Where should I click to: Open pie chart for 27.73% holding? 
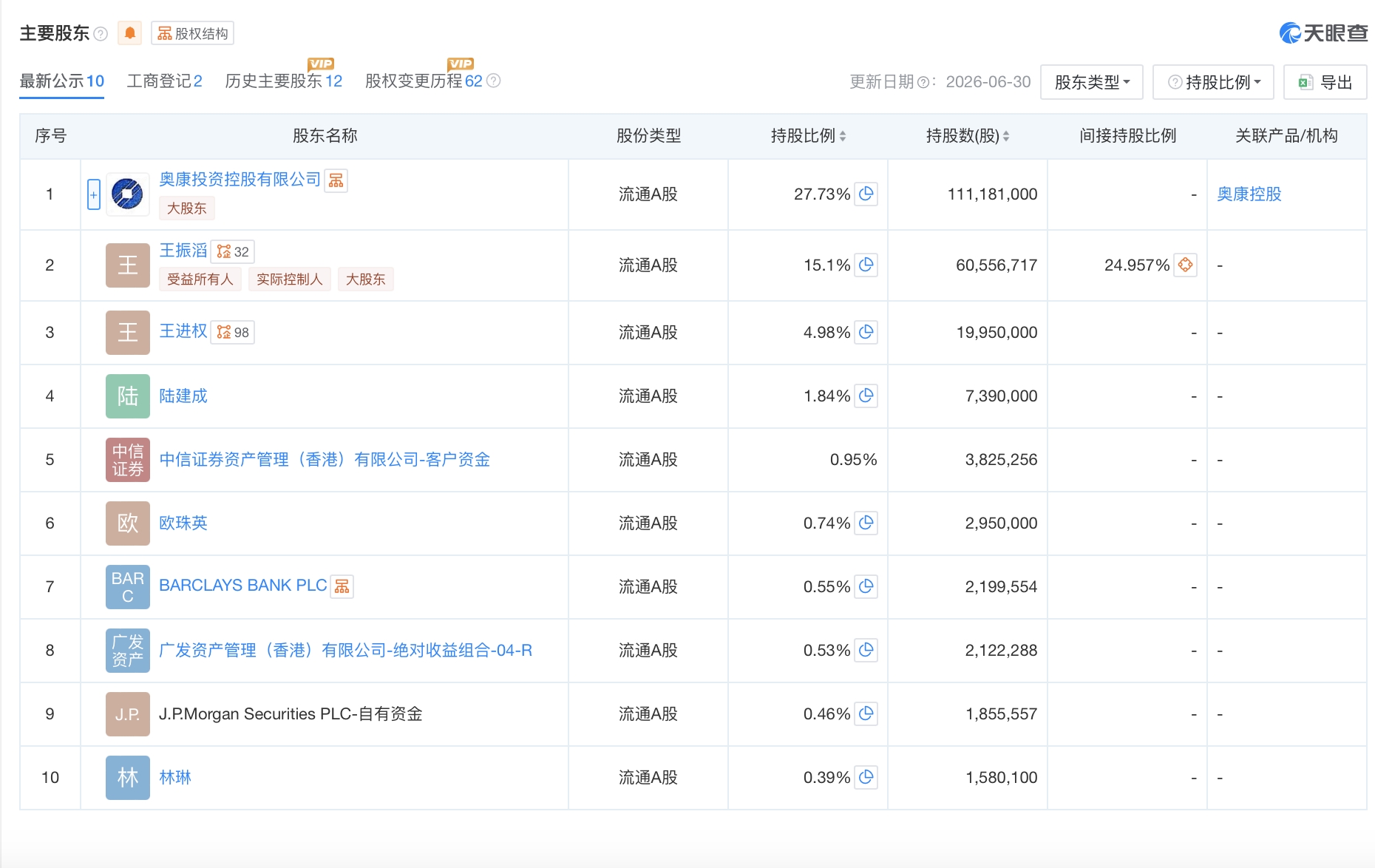click(x=866, y=194)
